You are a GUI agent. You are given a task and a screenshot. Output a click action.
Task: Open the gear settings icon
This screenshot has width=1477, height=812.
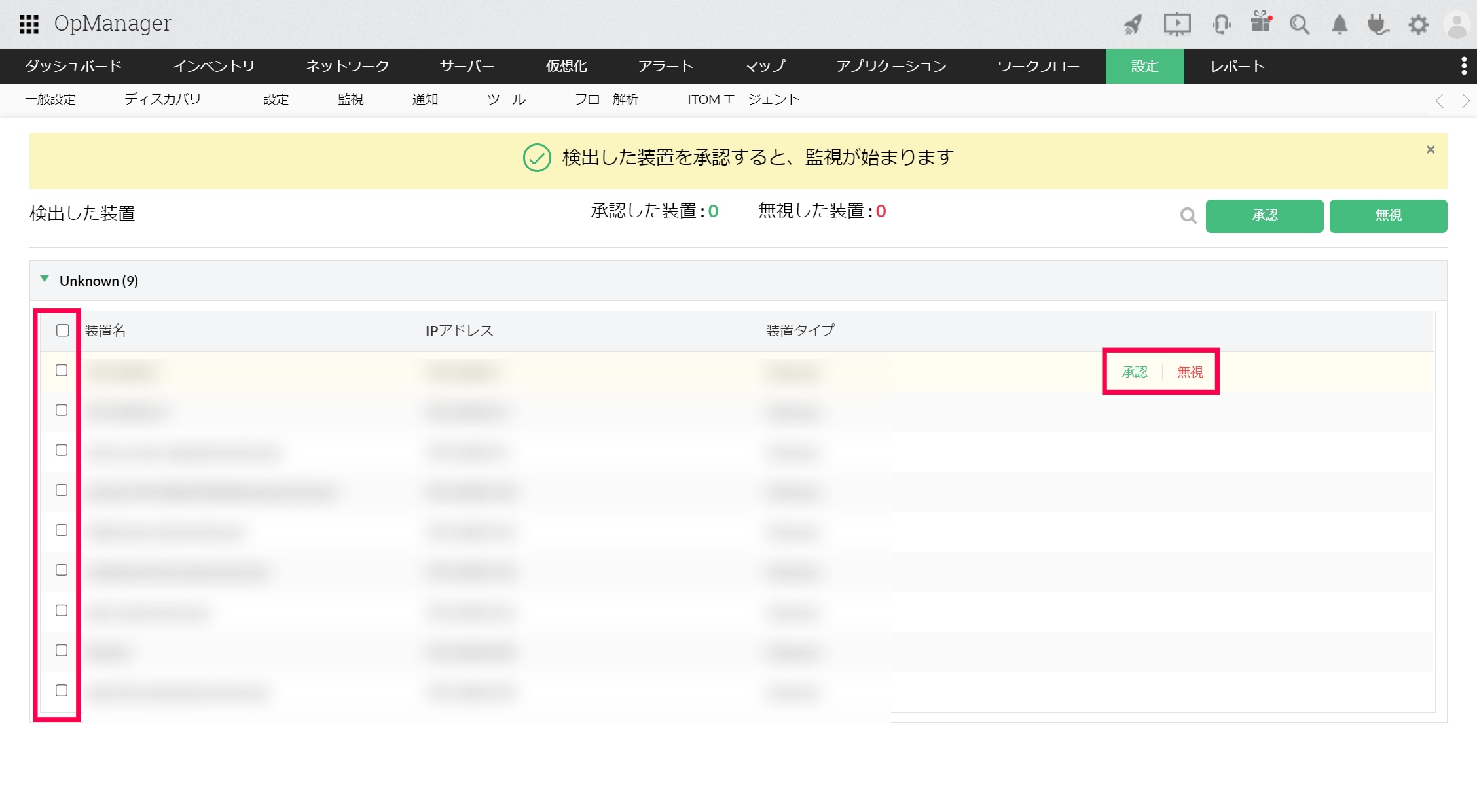pos(1418,25)
